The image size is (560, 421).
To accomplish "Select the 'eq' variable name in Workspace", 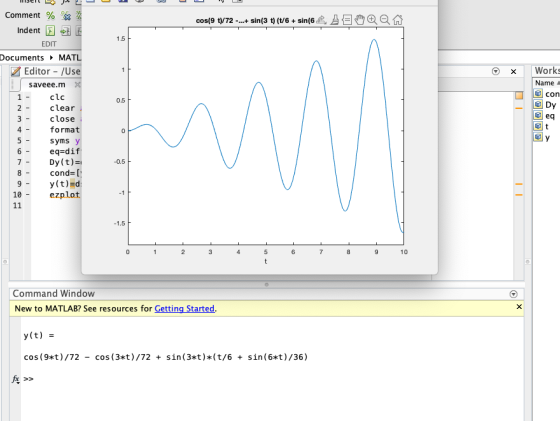I will [x=550, y=116].
